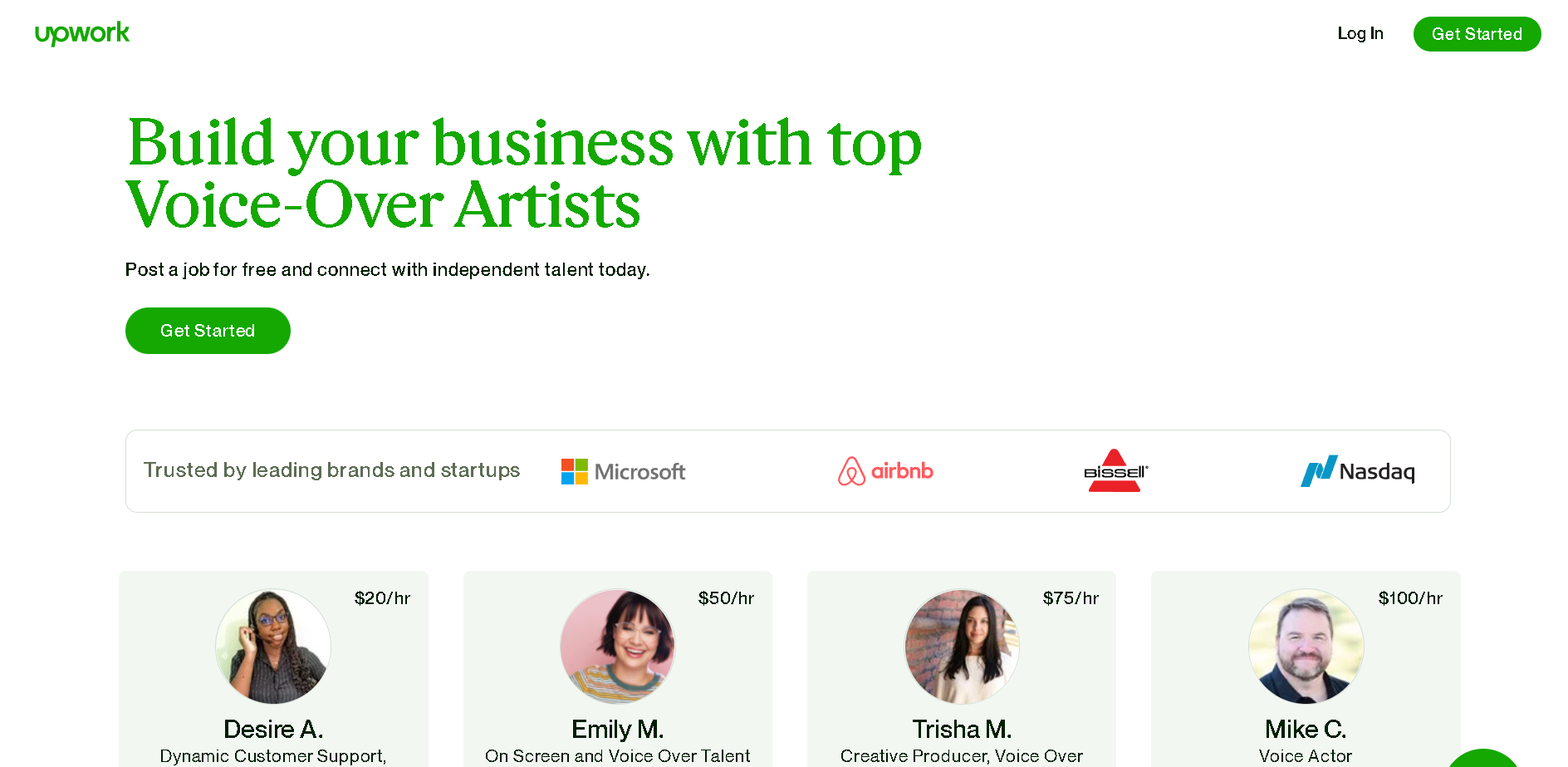Click the Nasdaq logo

click(1357, 471)
